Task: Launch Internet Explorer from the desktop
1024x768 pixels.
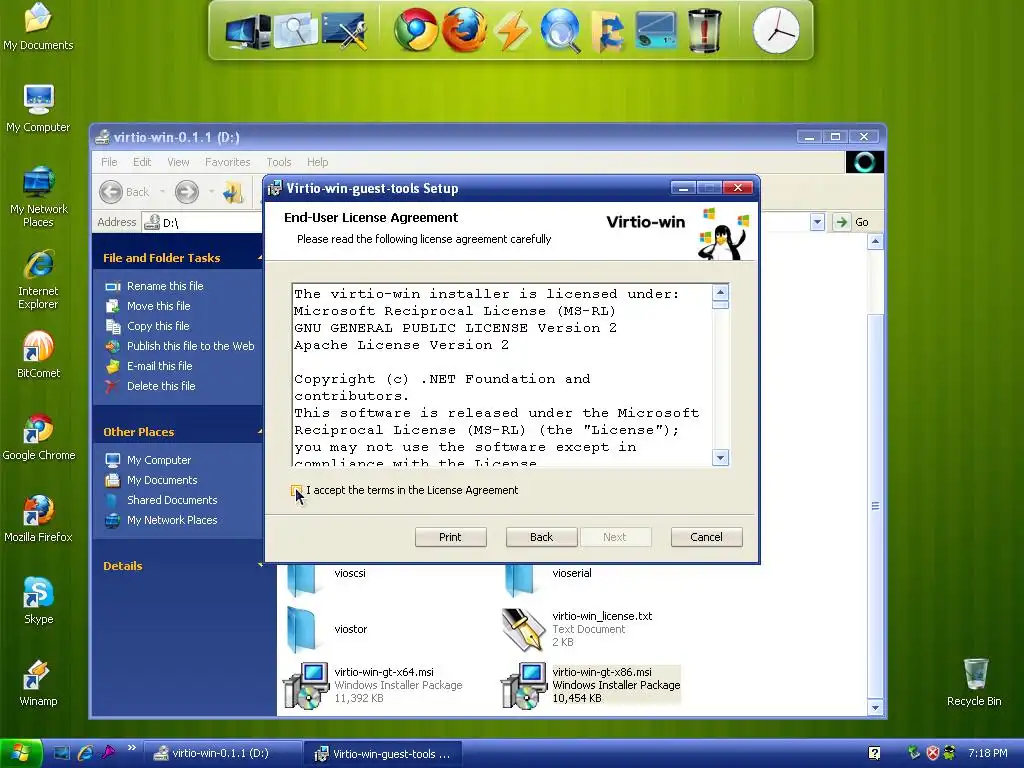Action: coord(39,279)
